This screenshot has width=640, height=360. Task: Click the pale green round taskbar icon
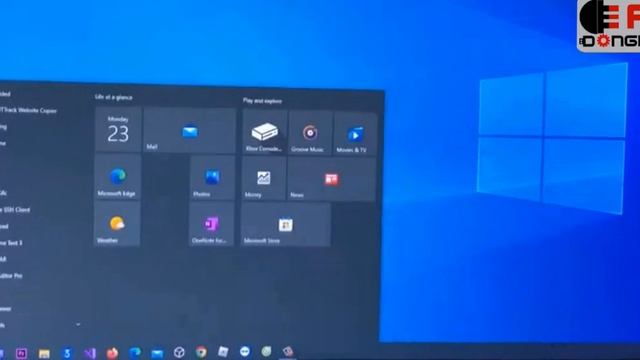coord(266,351)
